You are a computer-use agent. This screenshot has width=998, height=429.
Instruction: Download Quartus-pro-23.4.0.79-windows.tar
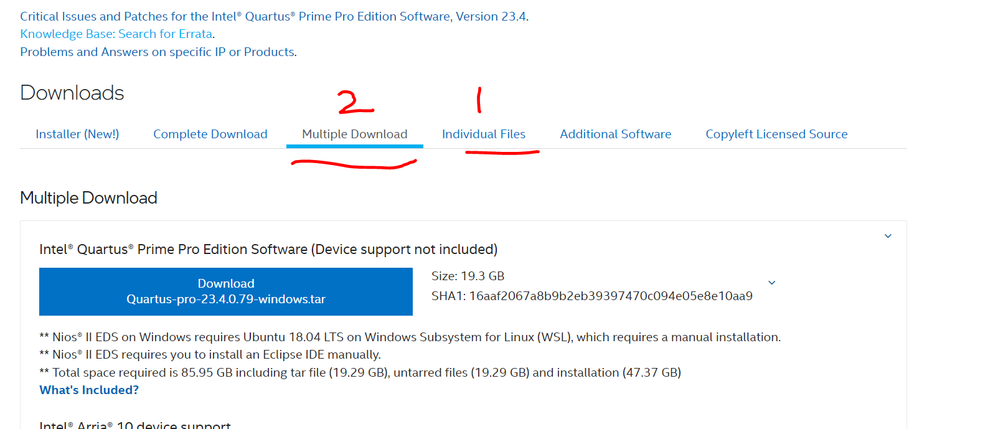pos(226,291)
